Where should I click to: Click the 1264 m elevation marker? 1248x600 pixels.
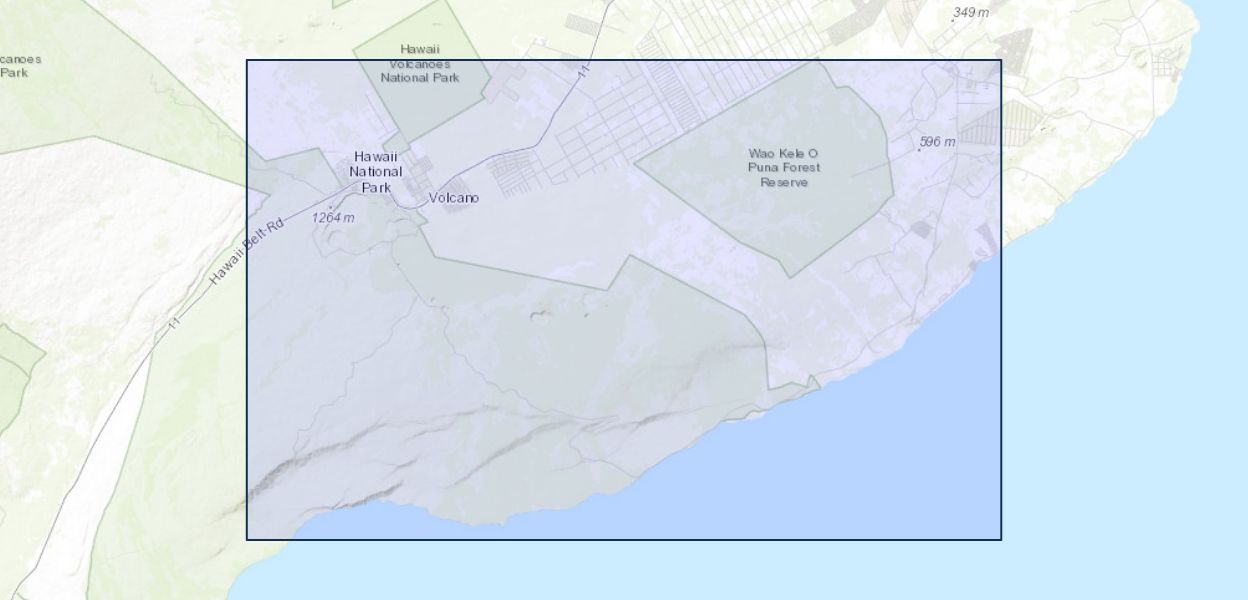click(x=332, y=217)
